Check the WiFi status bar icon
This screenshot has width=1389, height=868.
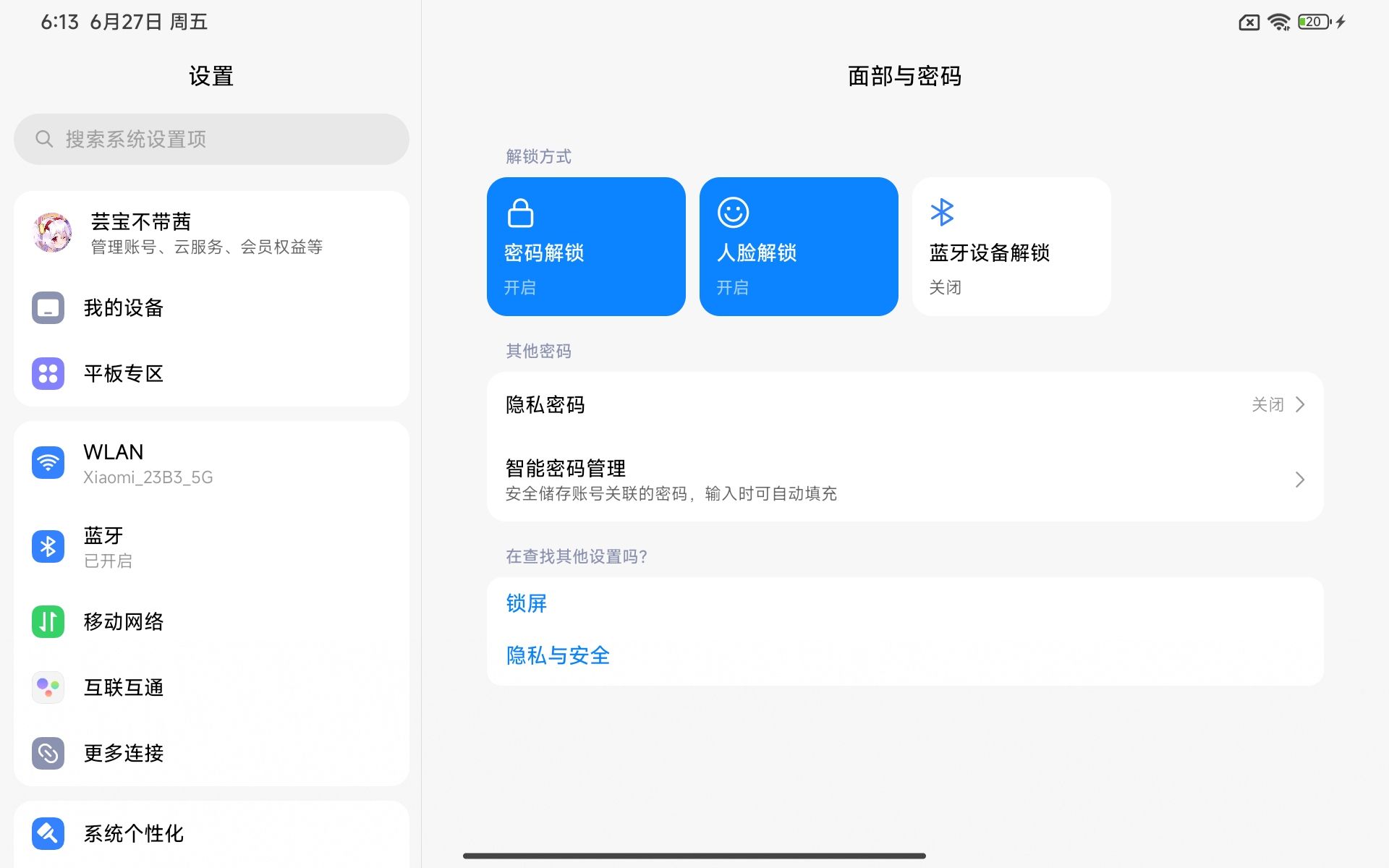tap(1279, 22)
